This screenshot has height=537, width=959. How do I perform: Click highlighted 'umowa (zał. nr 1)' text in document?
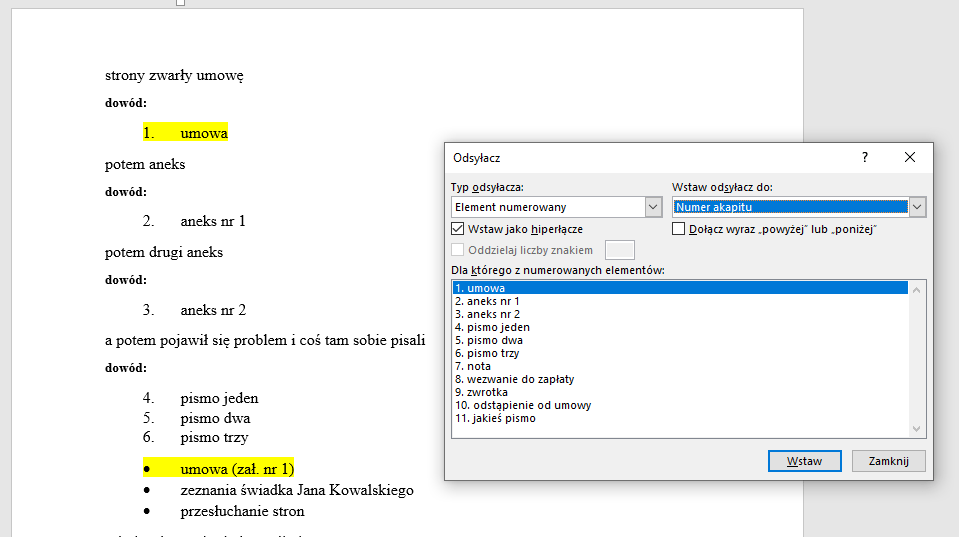[237, 469]
